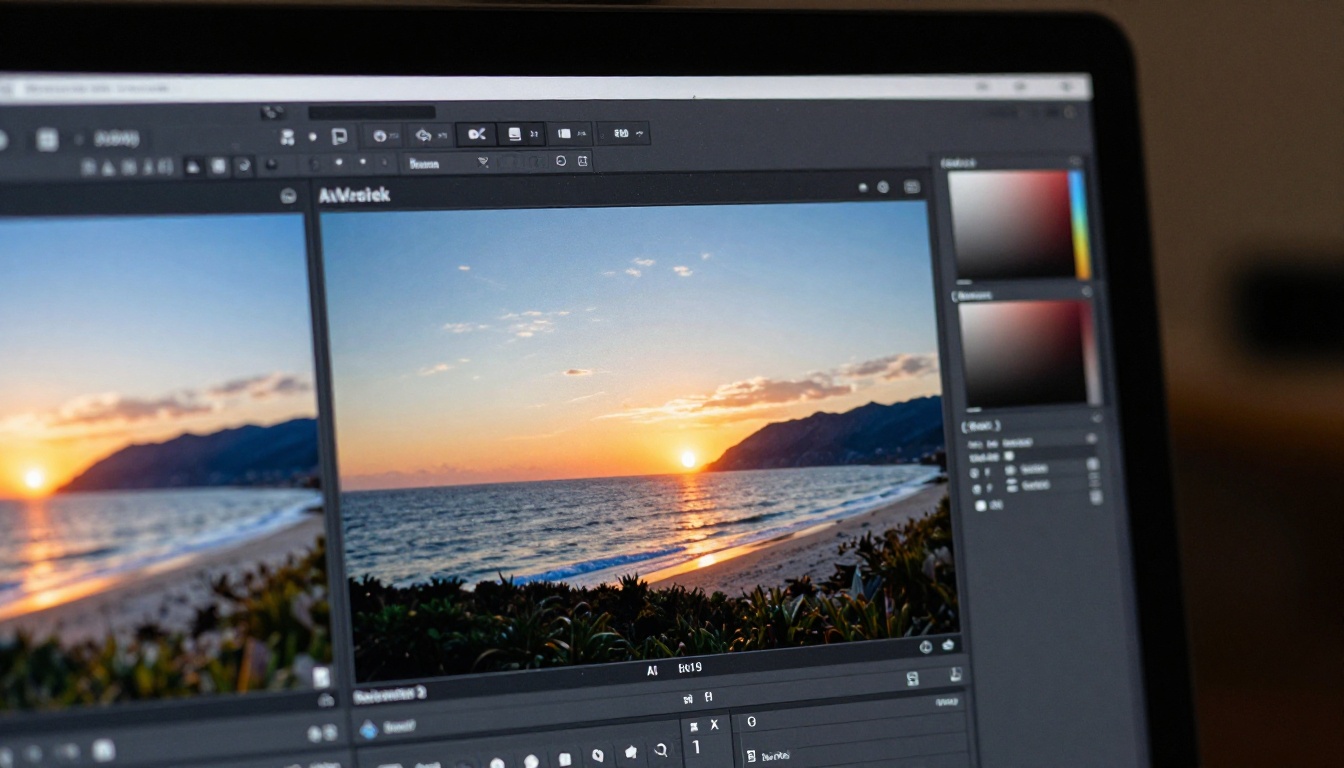This screenshot has height=768, width=1344.
Task: Adjust the rainbow hue strip
Action: pyautogui.click(x=1080, y=225)
